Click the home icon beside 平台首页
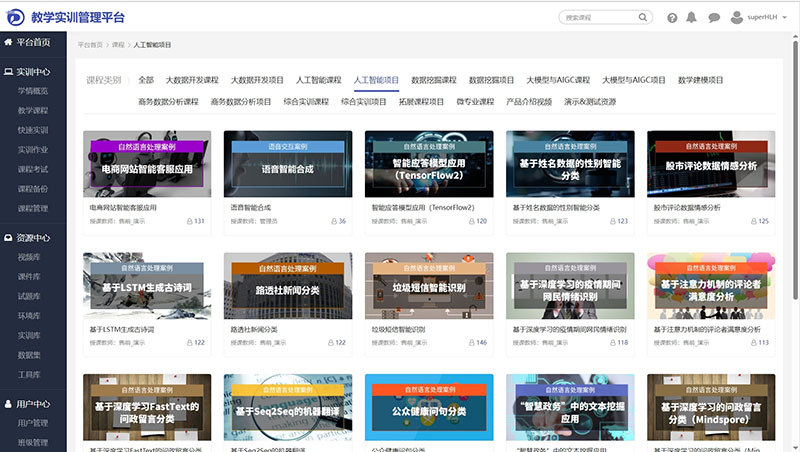The image size is (800, 452). coord(9,43)
